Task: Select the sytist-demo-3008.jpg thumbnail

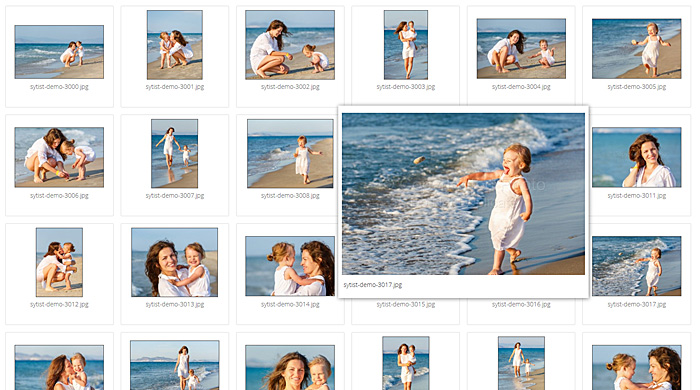Action: coord(290,154)
